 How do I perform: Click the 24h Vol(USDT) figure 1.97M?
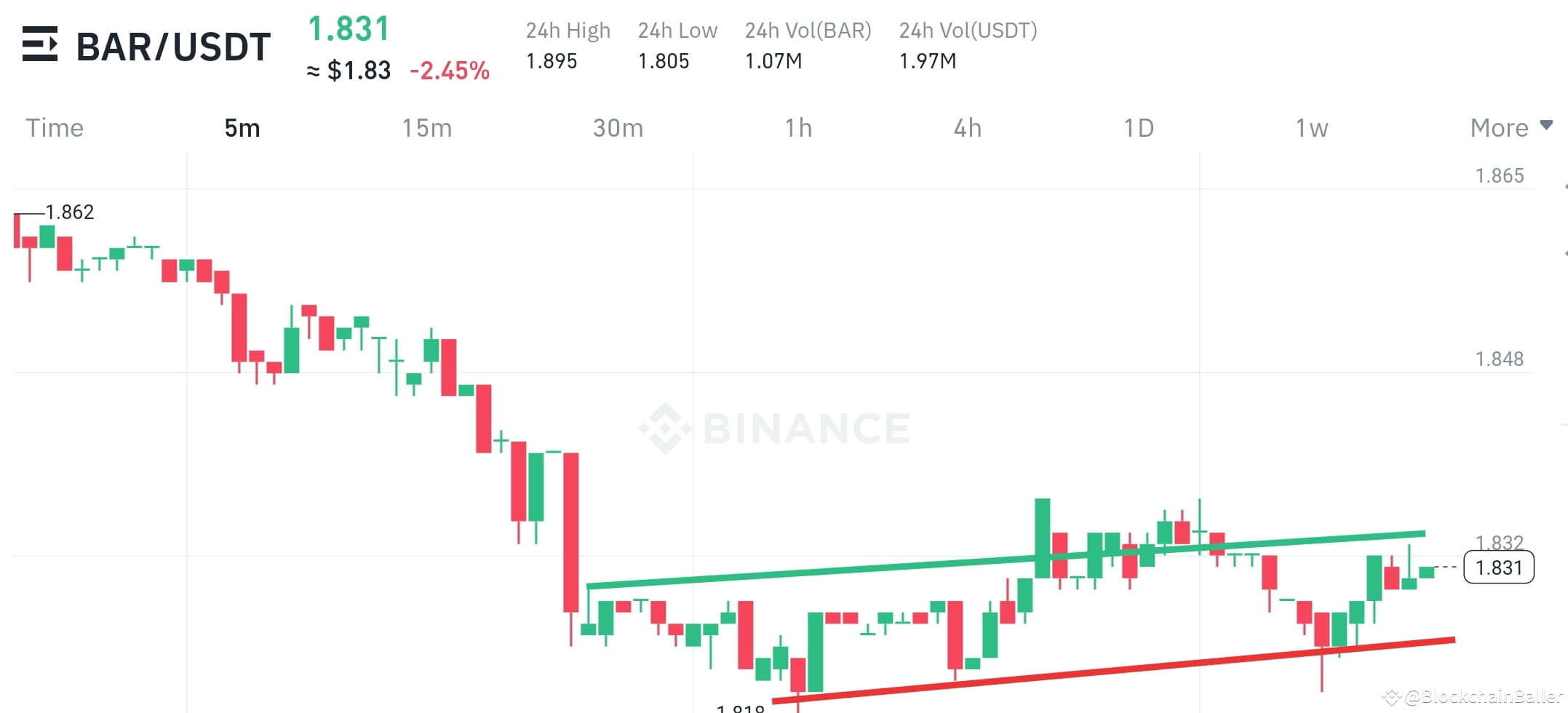(927, 61)
